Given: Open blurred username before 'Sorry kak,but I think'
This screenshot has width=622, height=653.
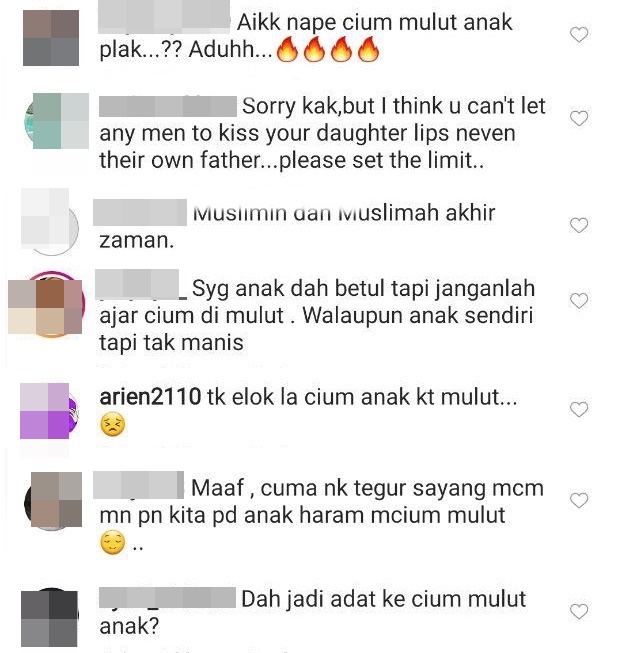Looking at the screenshot, I should [x=168, y=106].
